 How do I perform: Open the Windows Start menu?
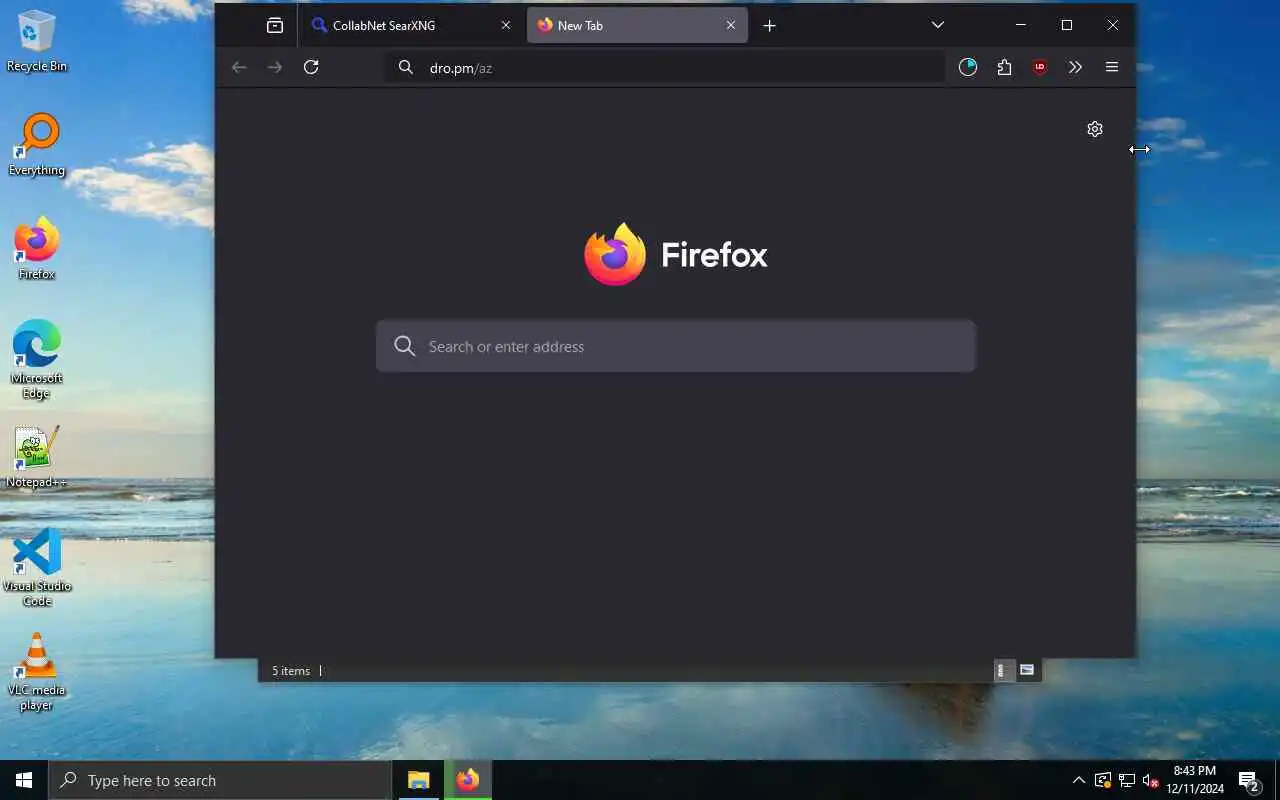coord(24,780)
